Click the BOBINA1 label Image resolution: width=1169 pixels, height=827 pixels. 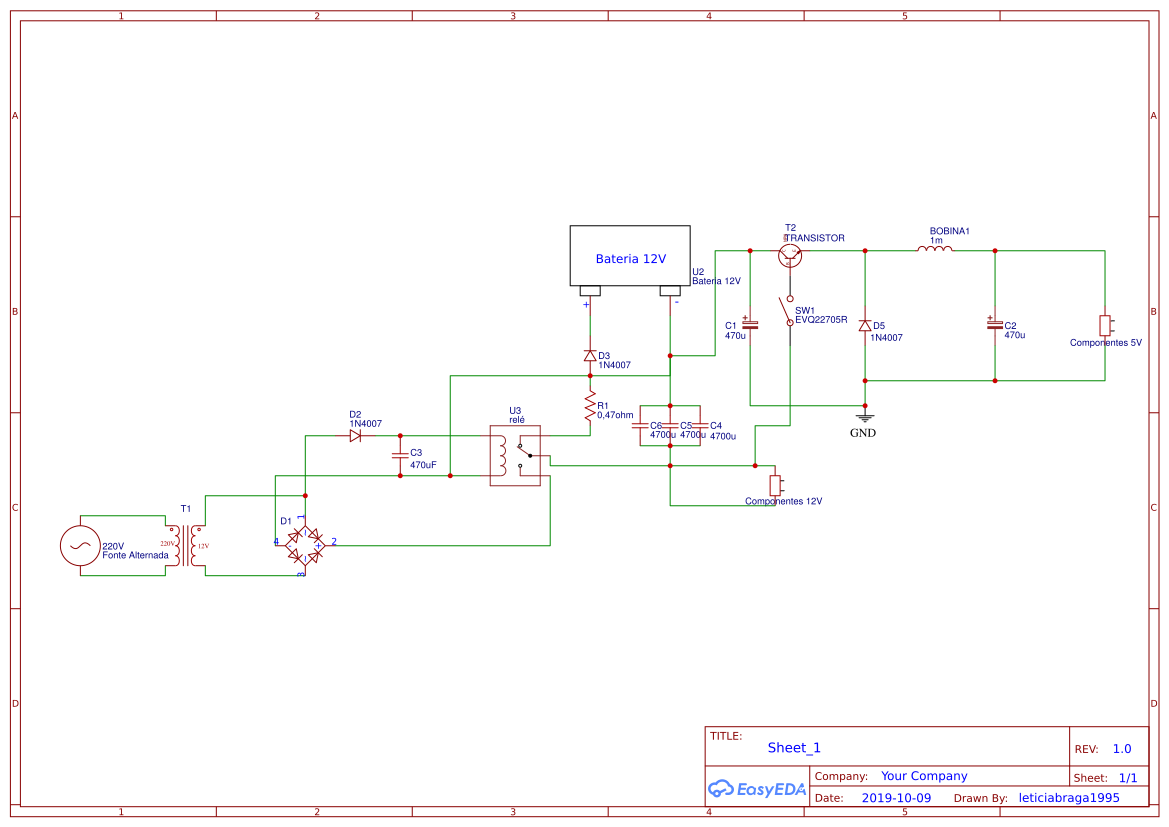click(949, 231)
